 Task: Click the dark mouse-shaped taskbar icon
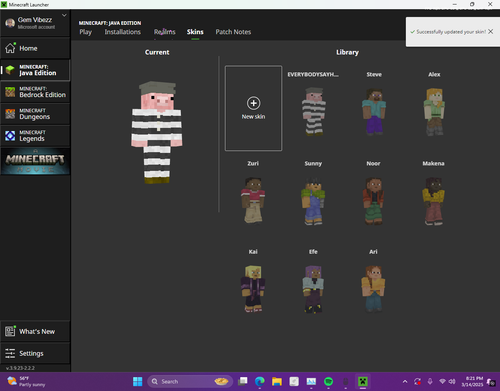point(346,381)
